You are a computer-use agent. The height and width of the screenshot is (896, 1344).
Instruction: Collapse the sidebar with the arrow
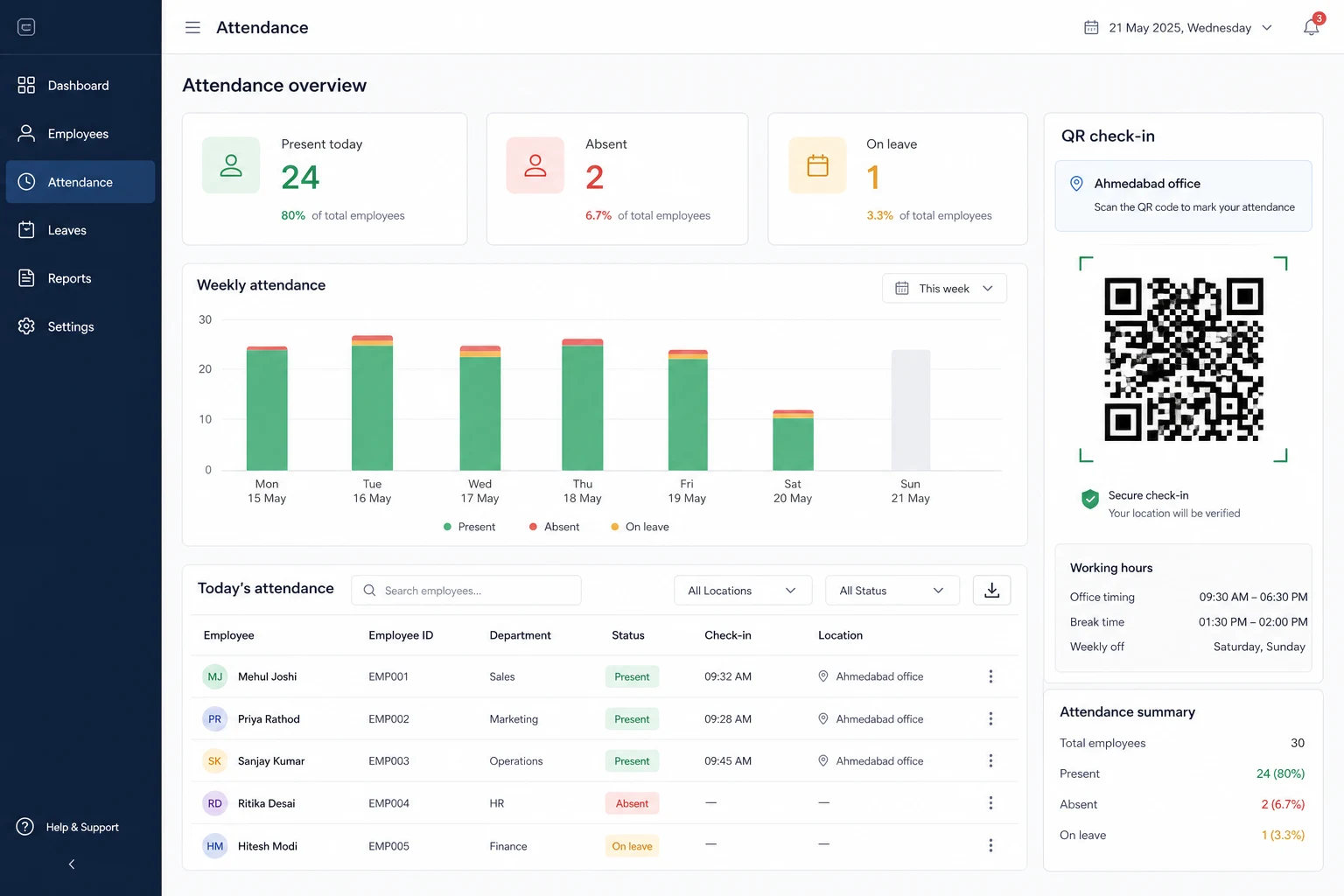(72, 864)
